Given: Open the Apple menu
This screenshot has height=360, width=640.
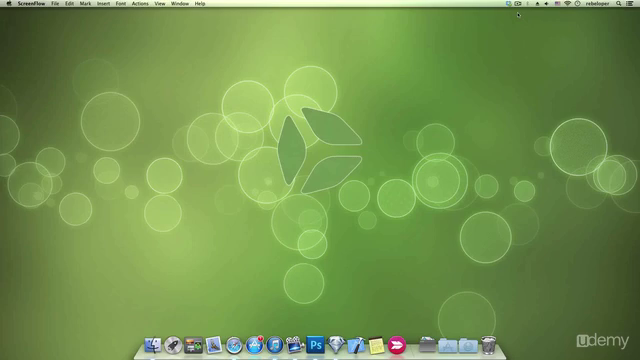Looking at the screenshot, I should 9,4.
